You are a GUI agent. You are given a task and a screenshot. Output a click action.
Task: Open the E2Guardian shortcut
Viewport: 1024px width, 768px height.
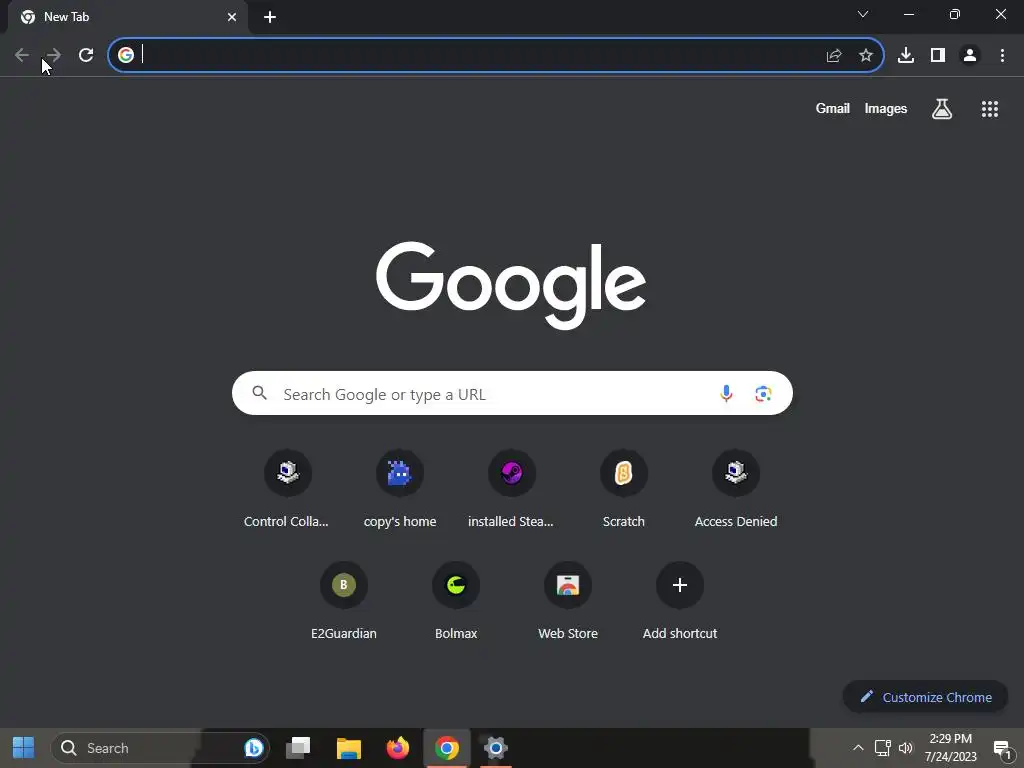click(x=344, y=600)
